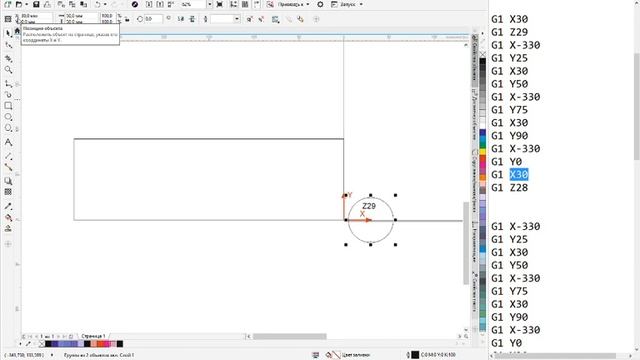Save the document with floppy icon
This screenshot has width=640, height=360.
coord(36,4)
